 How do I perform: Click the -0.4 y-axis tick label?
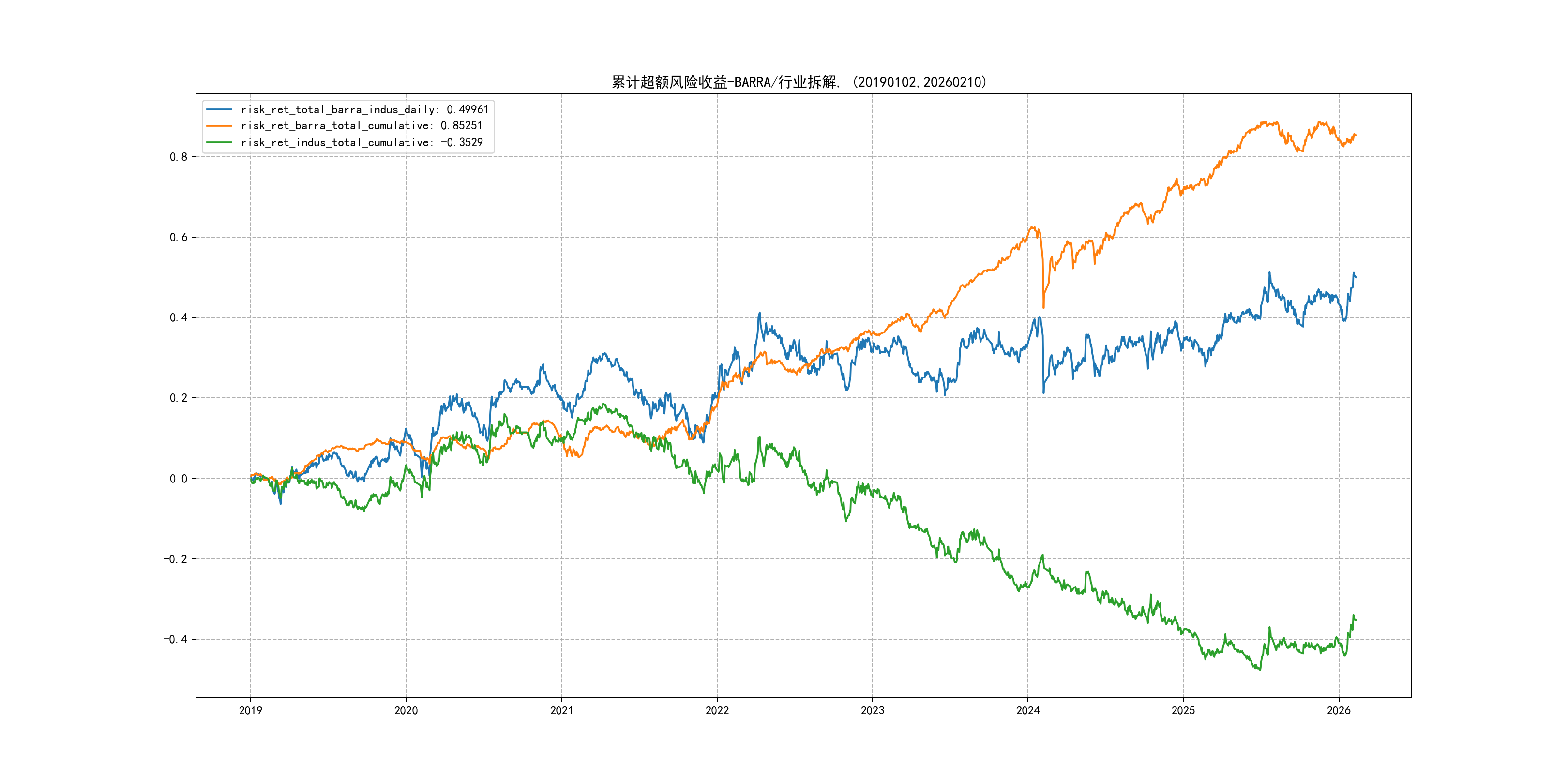point(175,640)
